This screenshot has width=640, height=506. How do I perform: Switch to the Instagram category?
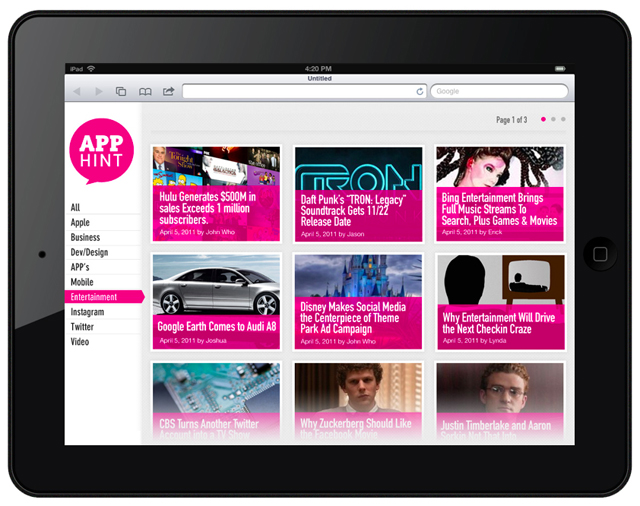click(88, 312)
